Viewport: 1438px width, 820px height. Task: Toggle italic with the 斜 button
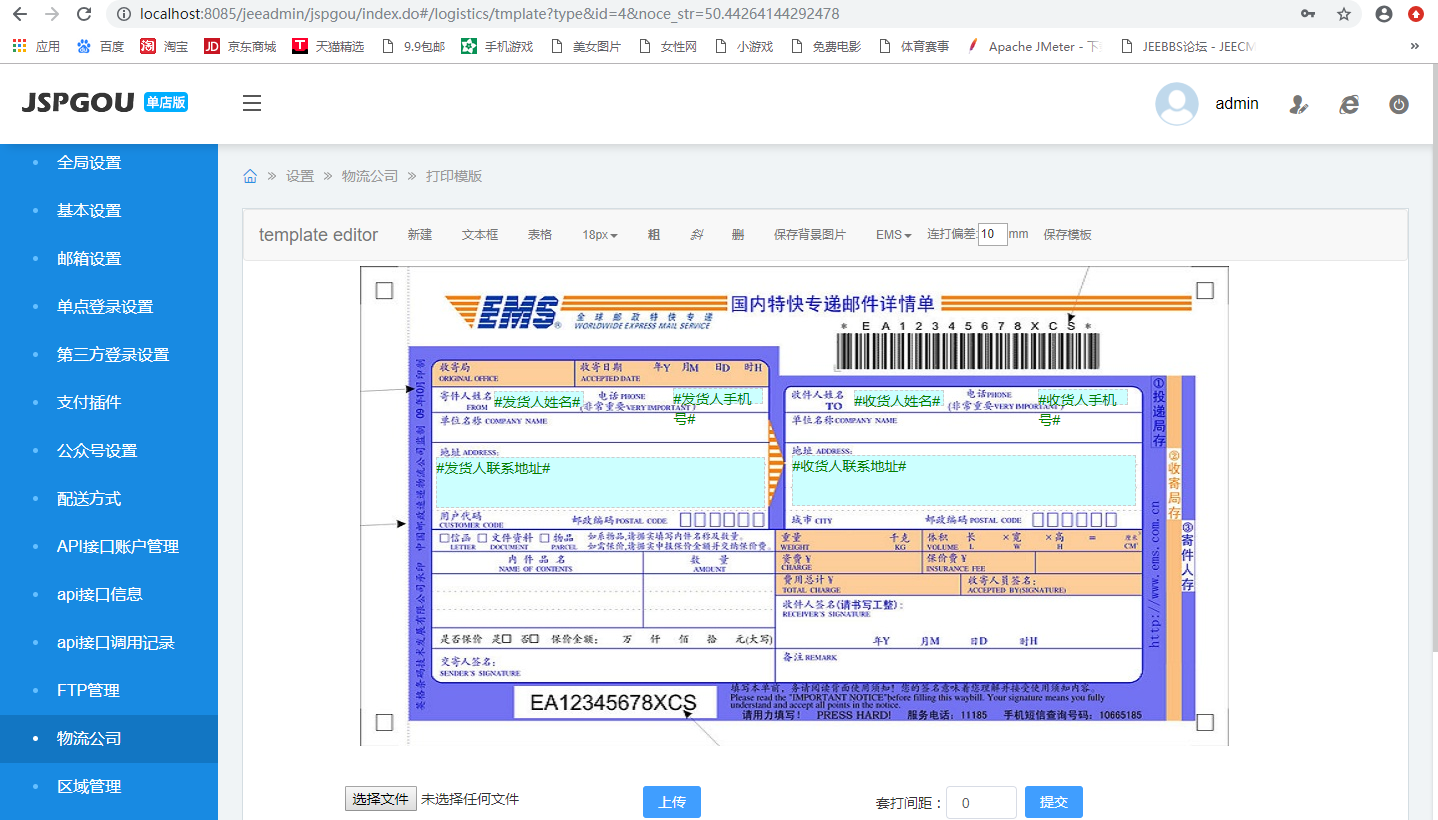(697, 235)
